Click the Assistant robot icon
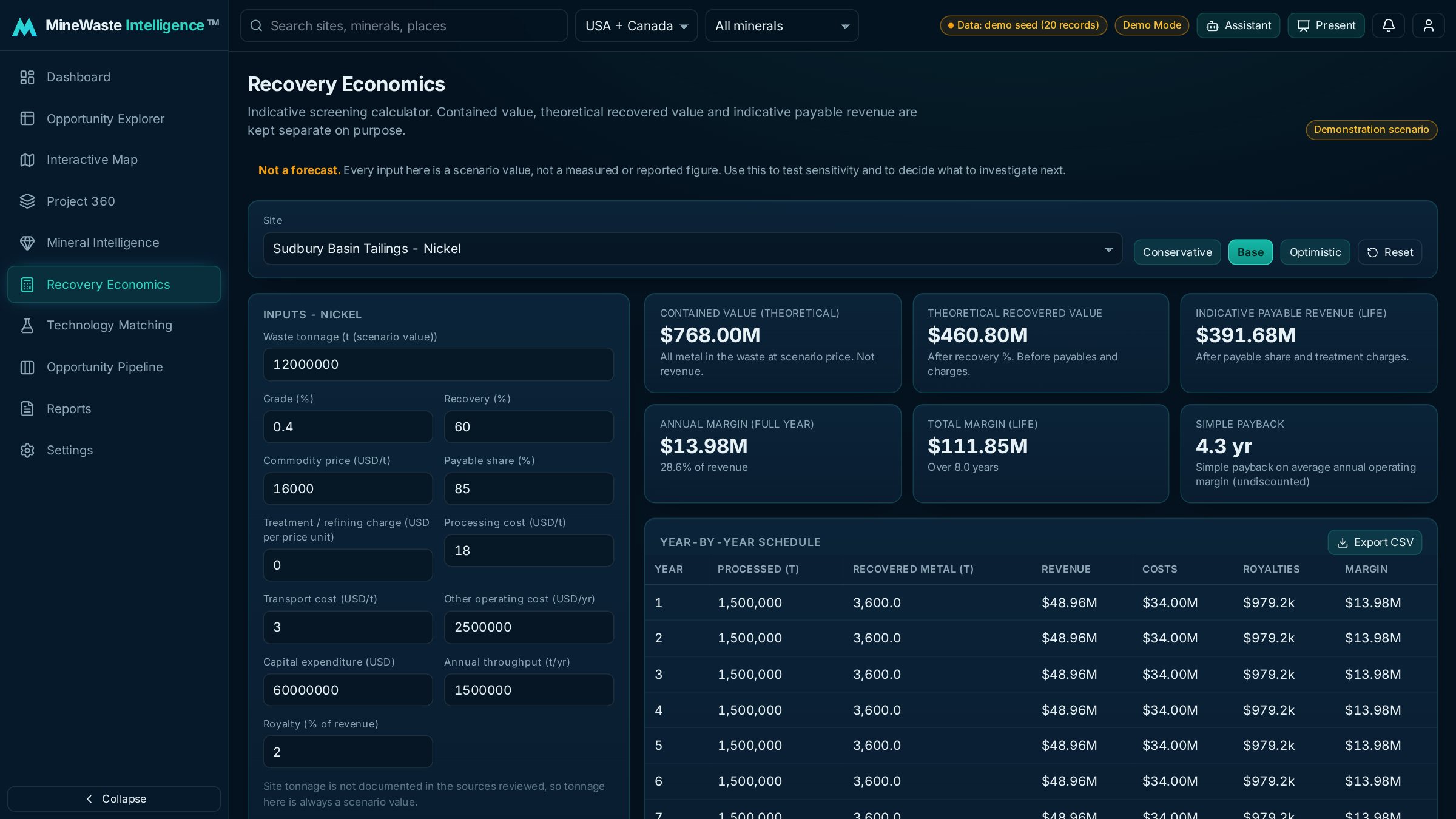Viewport: 1456px width, 819px height. click(x=1212, y=25)
